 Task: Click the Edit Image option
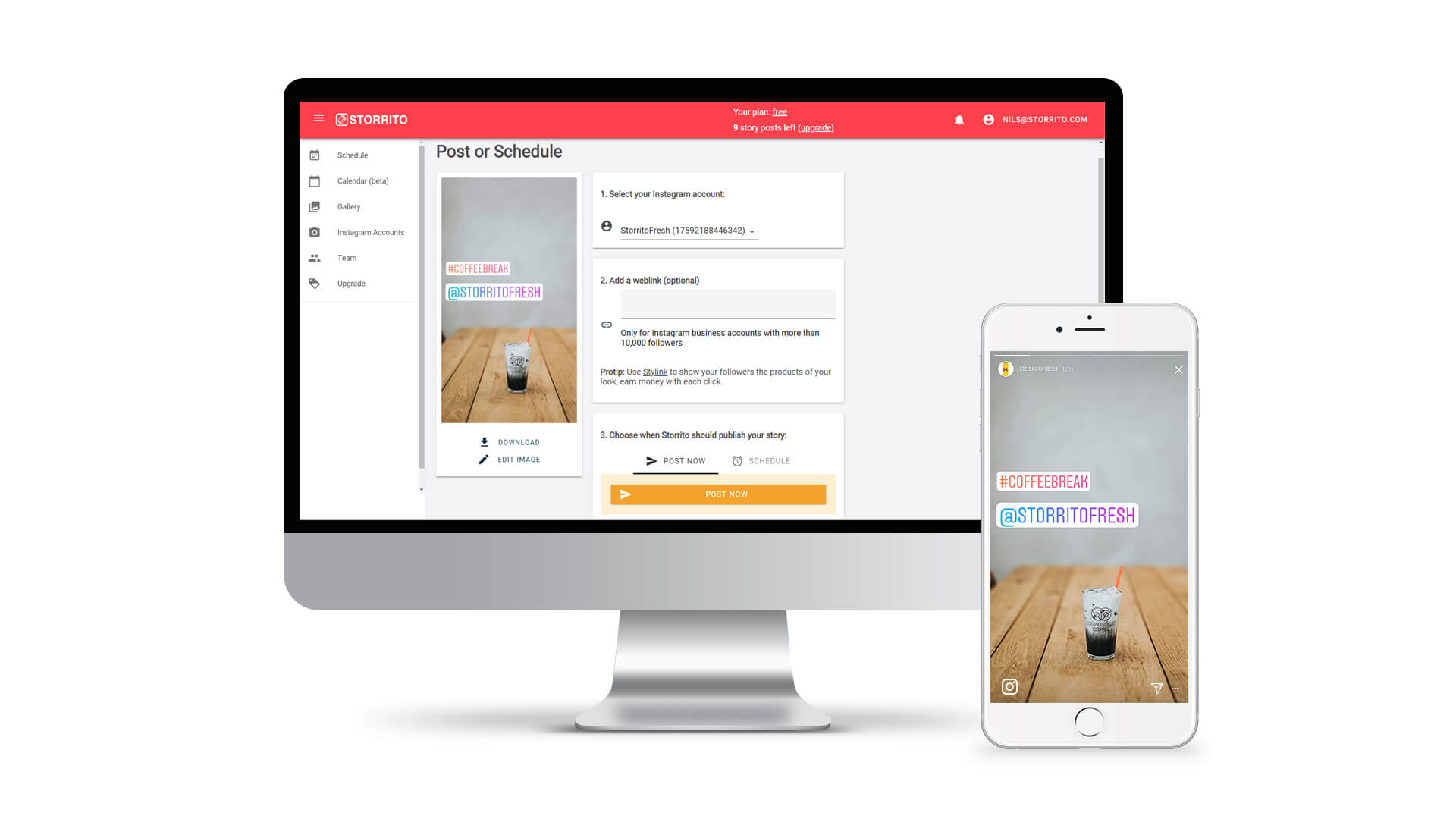pyautogui.click(x=510, y=459)
